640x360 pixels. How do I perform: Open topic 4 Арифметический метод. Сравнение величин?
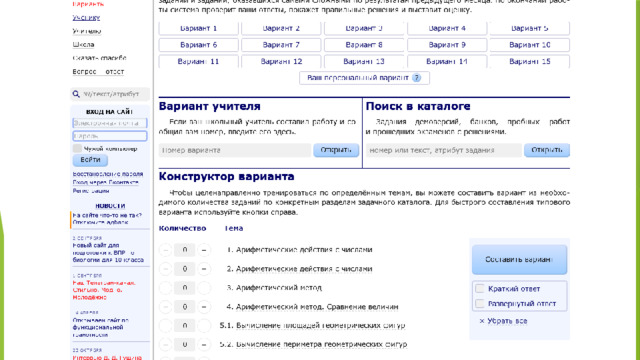tap(317, 307)
